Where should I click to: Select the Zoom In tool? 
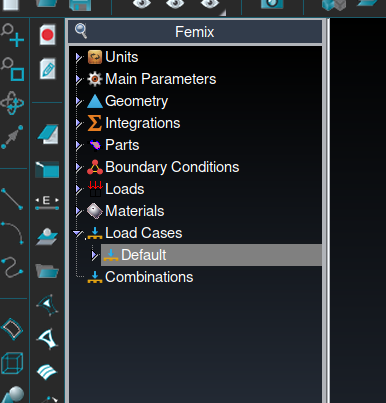tap(12, 35)
